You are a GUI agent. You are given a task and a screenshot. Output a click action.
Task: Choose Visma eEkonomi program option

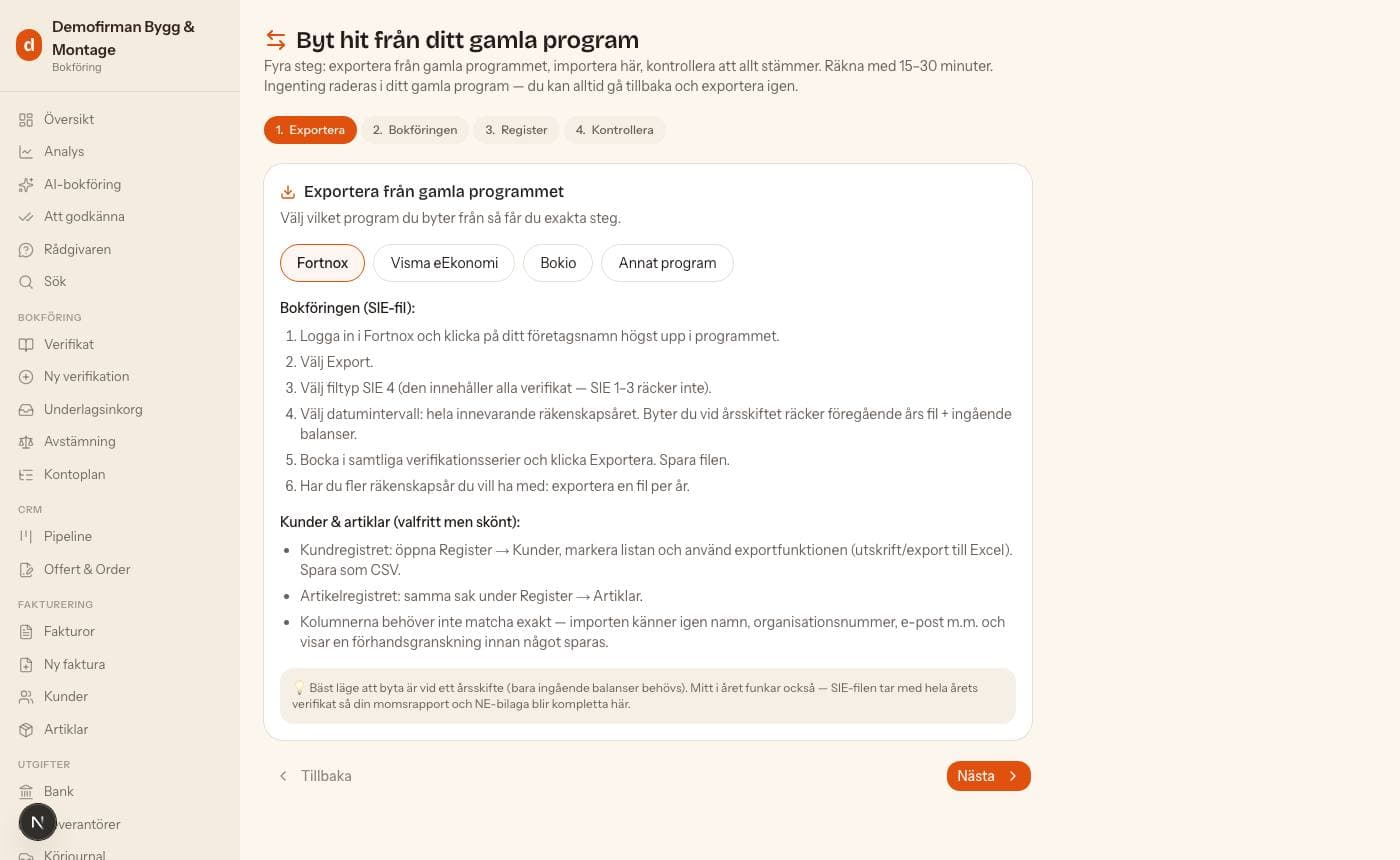pyautogui.click(x=444, y=263)
